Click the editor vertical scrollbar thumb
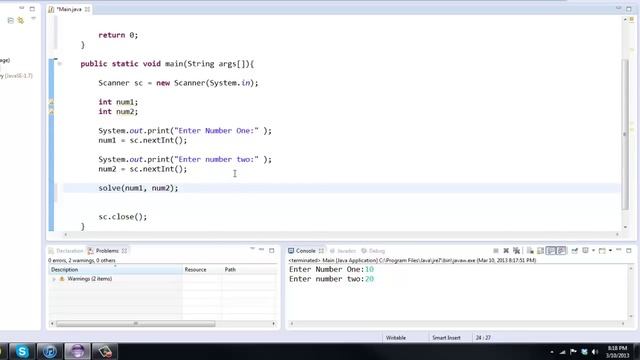The width and height of the screenshot is (640, 360). click(625, 135)
